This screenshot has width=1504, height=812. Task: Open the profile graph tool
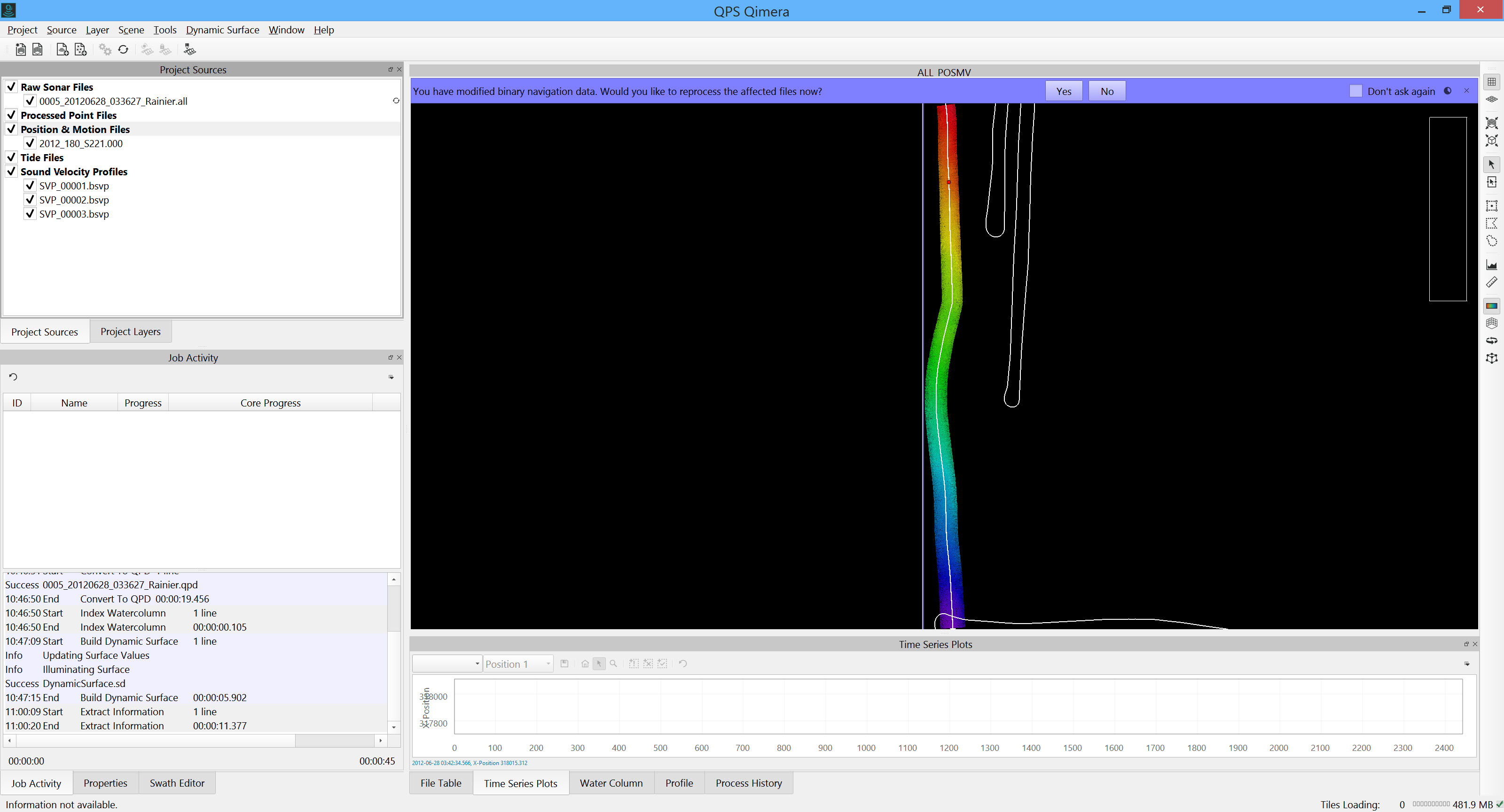(x=1491, y=265)
